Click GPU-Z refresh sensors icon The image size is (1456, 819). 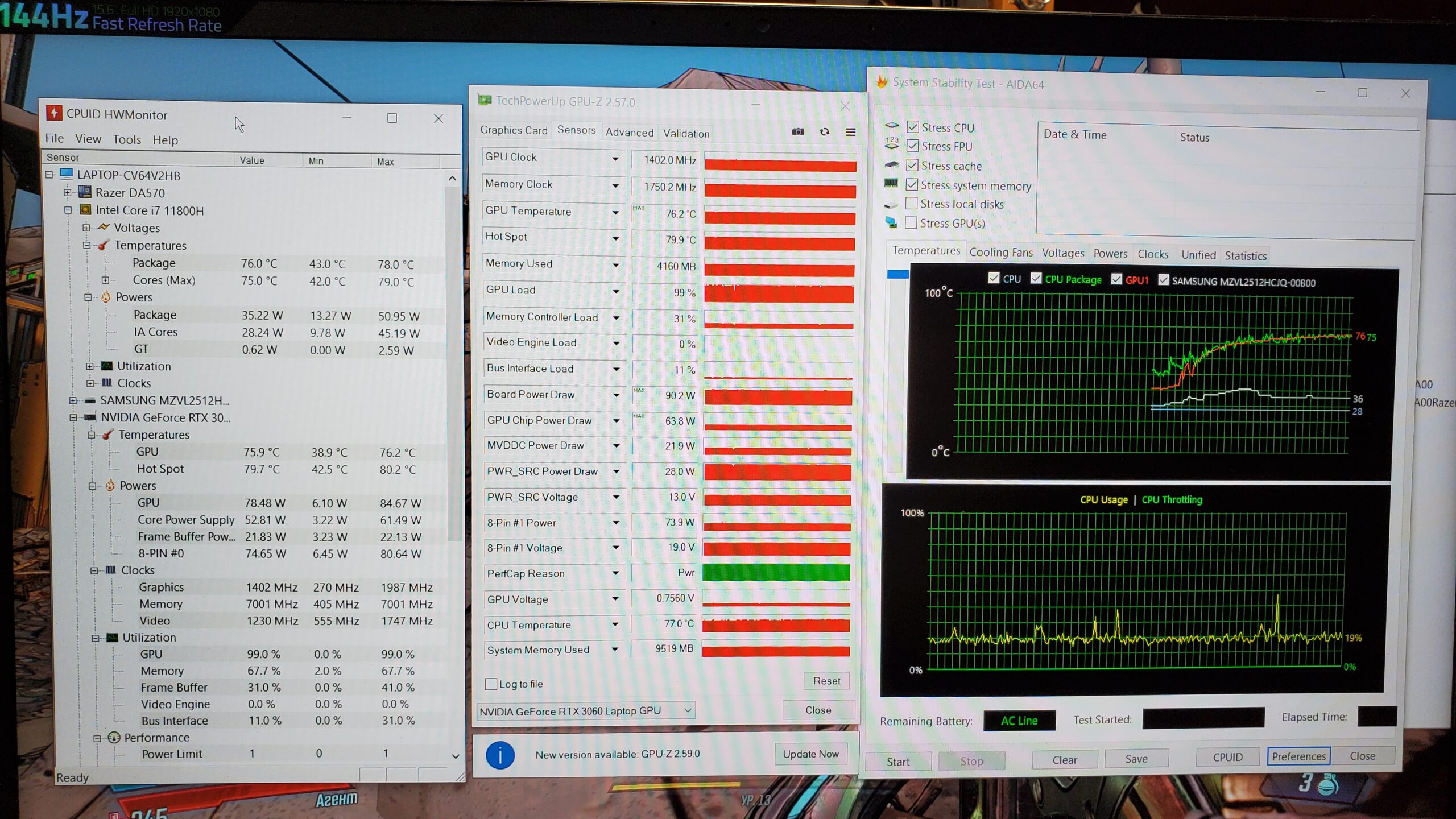[824, 132]
